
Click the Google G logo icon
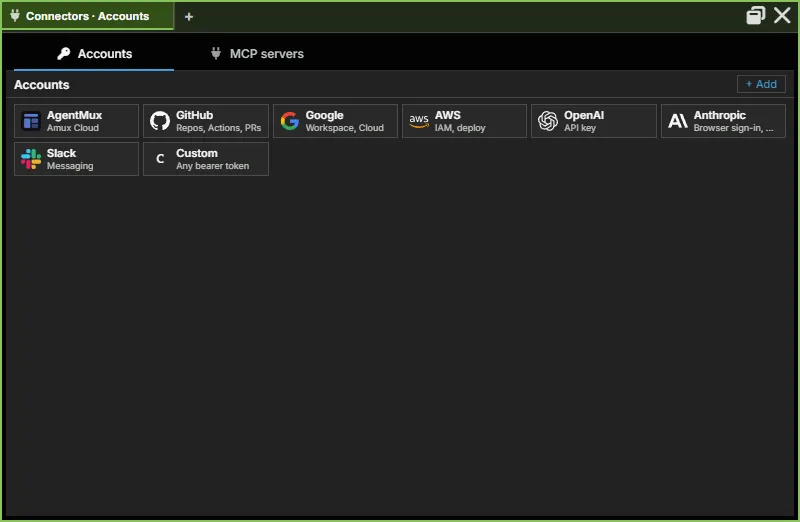289,121
